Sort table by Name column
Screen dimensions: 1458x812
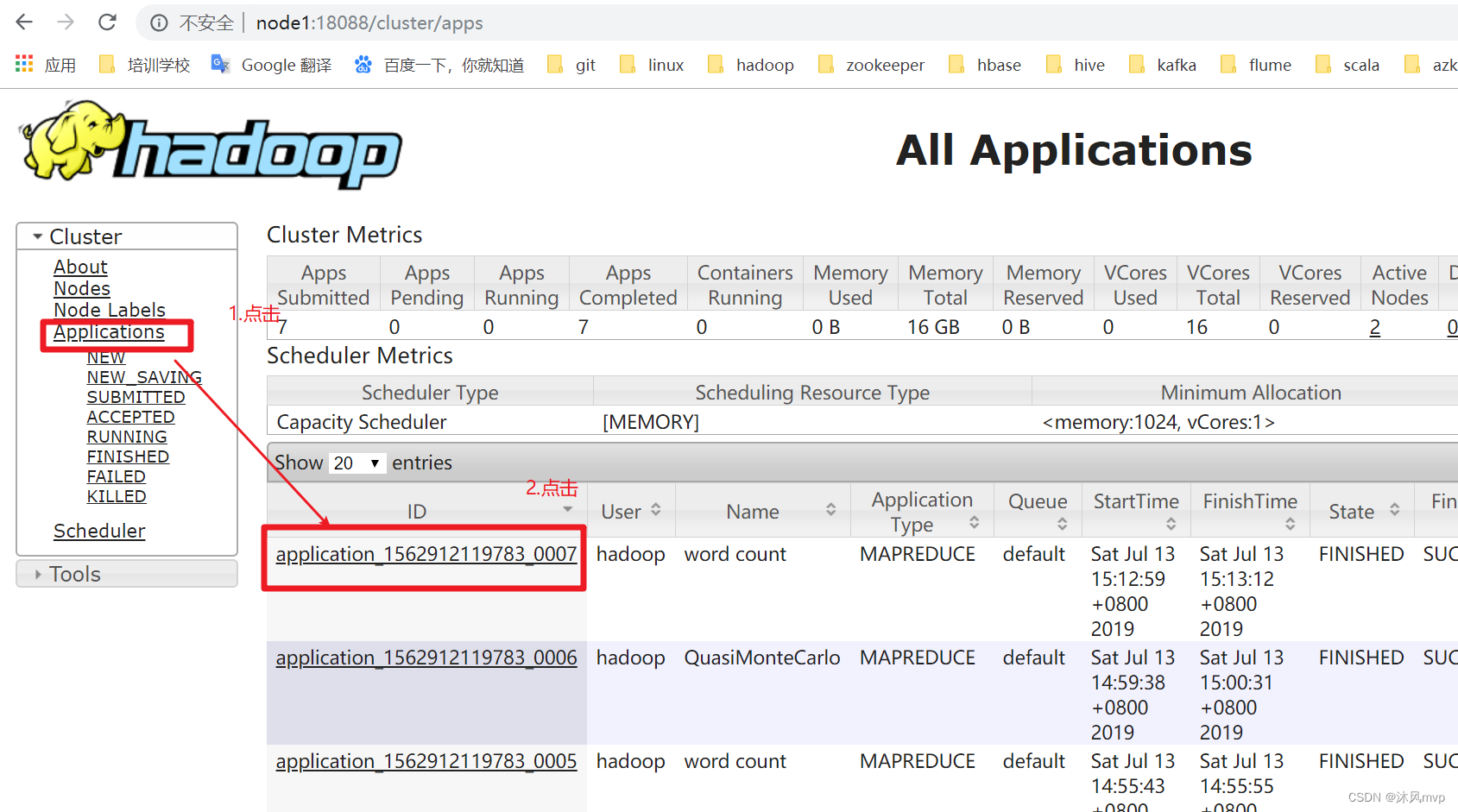[830, 510]
